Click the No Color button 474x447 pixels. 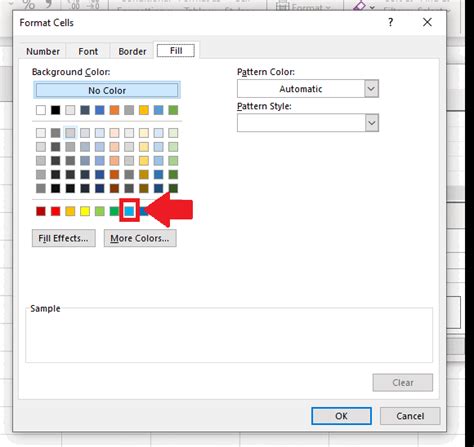click(x=107, y=90)
